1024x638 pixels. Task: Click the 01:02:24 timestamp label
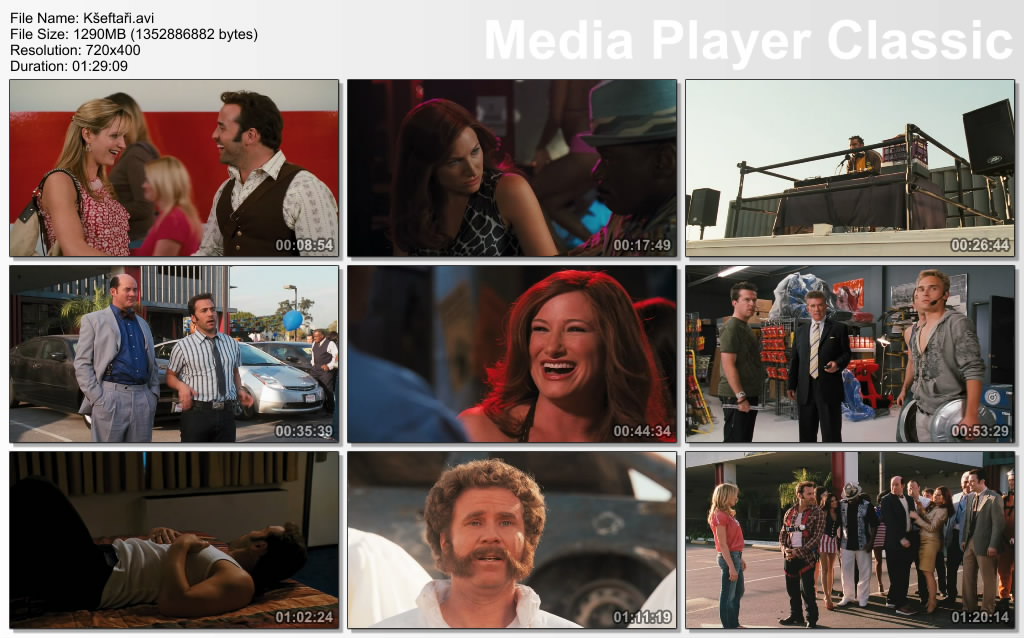click(304, 617)
